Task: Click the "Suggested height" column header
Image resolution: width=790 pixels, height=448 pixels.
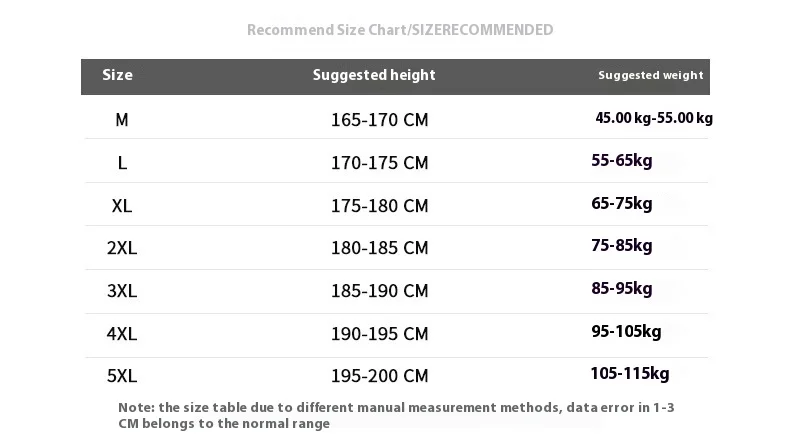Action: [374, 75]
